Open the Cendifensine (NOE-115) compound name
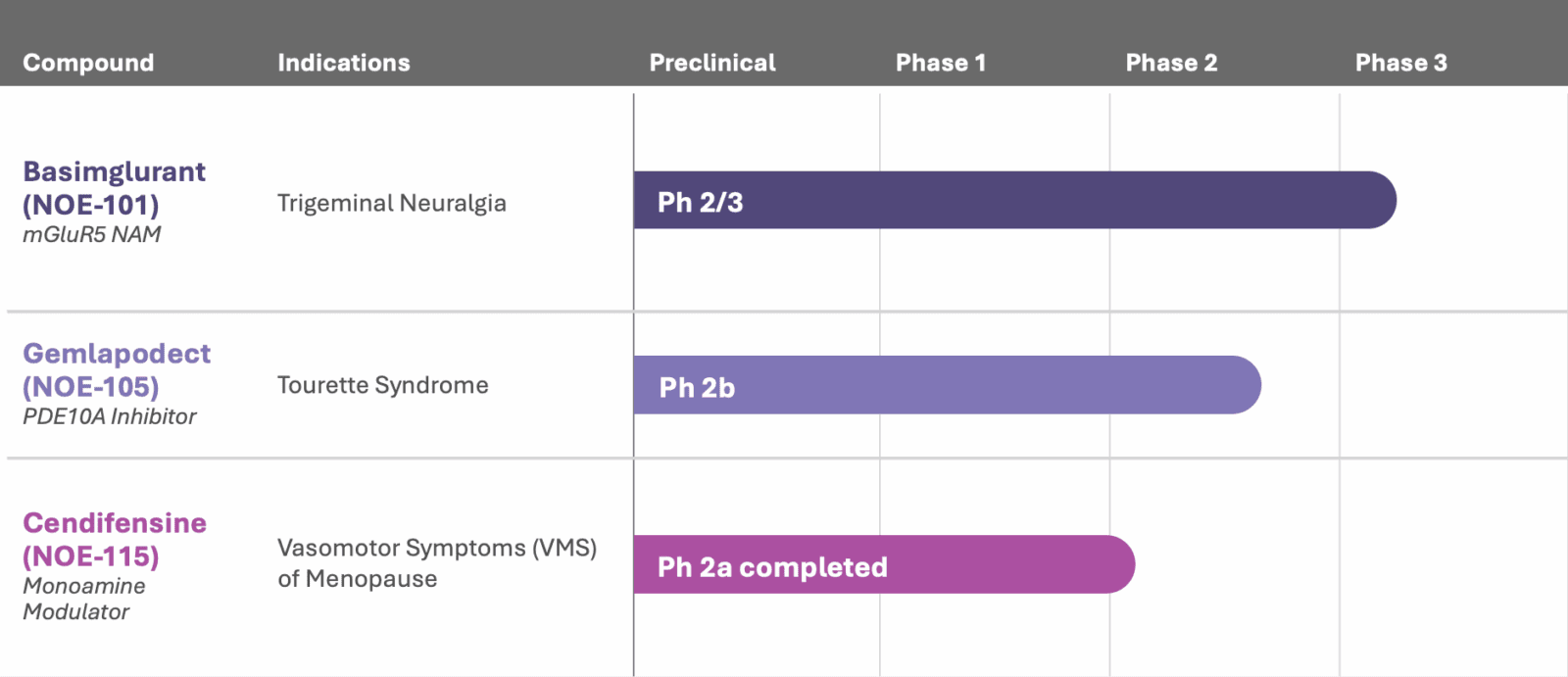Viewport: 1568px width, 677px height. click(115, 540)
